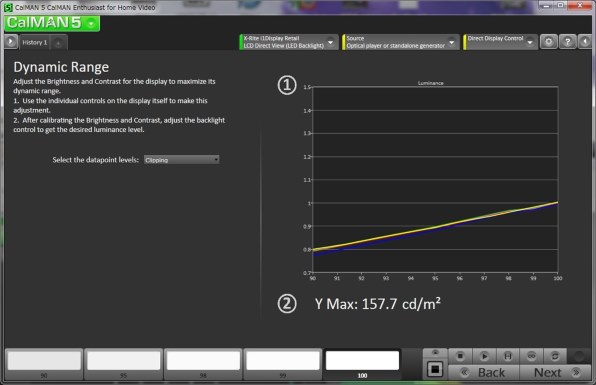Minimize the CalMAN window
This screenshot has width=596, height=385.
[x=546, y=6]
